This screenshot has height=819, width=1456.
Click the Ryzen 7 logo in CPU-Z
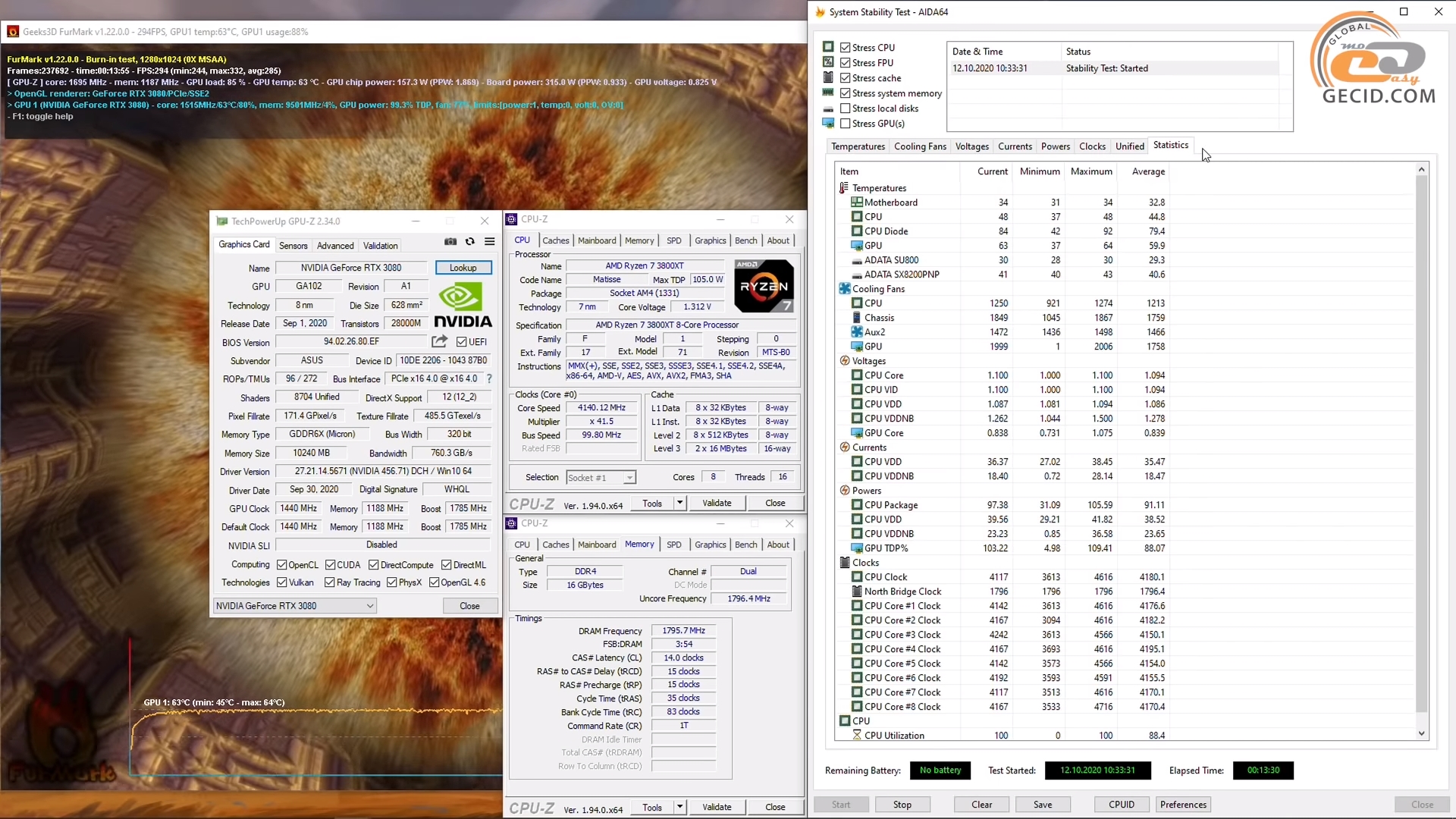coord(764,286)
